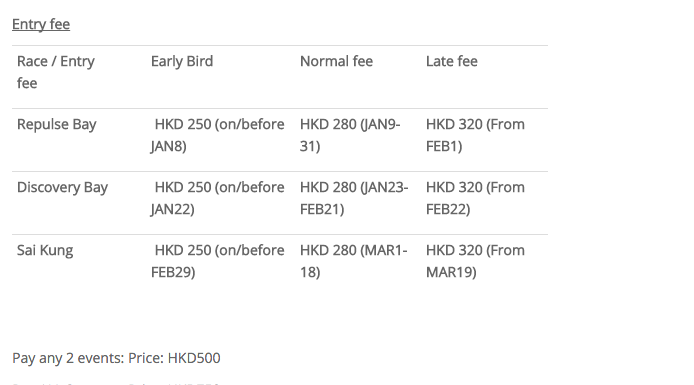Click Repulse Bay early bird HKD 250 cell
The width and height of the screenshot is (694, 385).
tap(217, 135)
